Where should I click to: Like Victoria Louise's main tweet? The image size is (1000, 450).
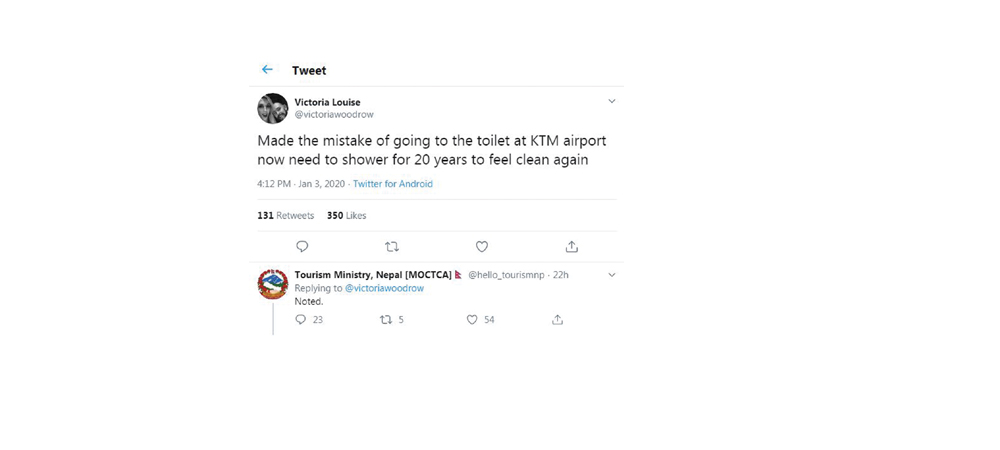click(481, 246)
